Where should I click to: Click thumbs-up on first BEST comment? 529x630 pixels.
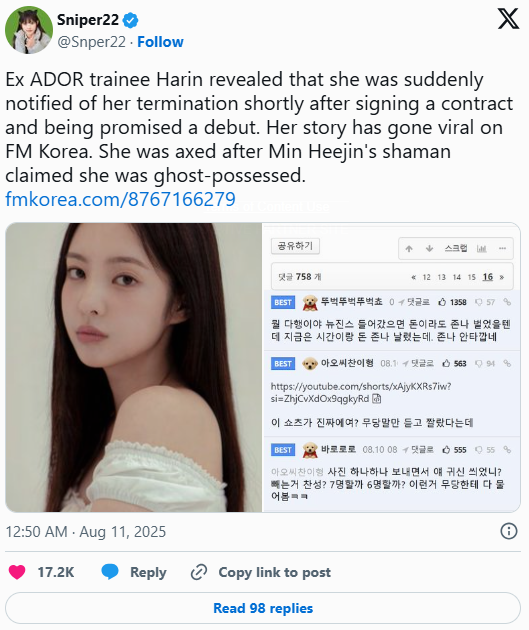[x=442, y=302]
